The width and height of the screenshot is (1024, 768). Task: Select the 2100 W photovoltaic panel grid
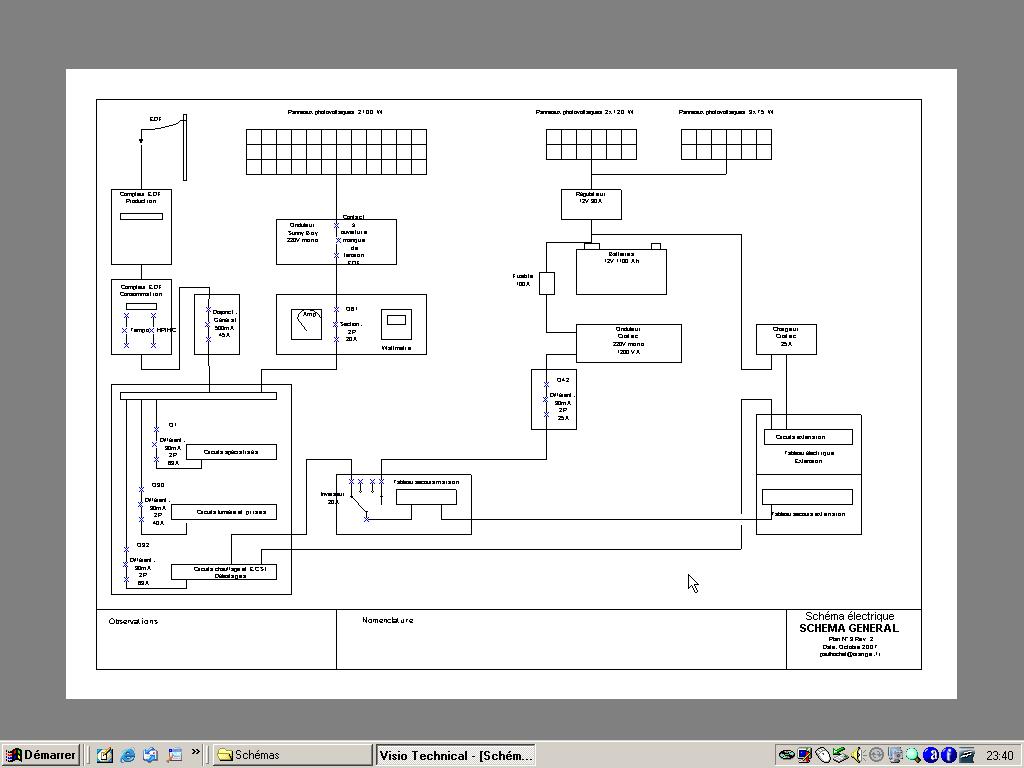click(x=336, y=152)
